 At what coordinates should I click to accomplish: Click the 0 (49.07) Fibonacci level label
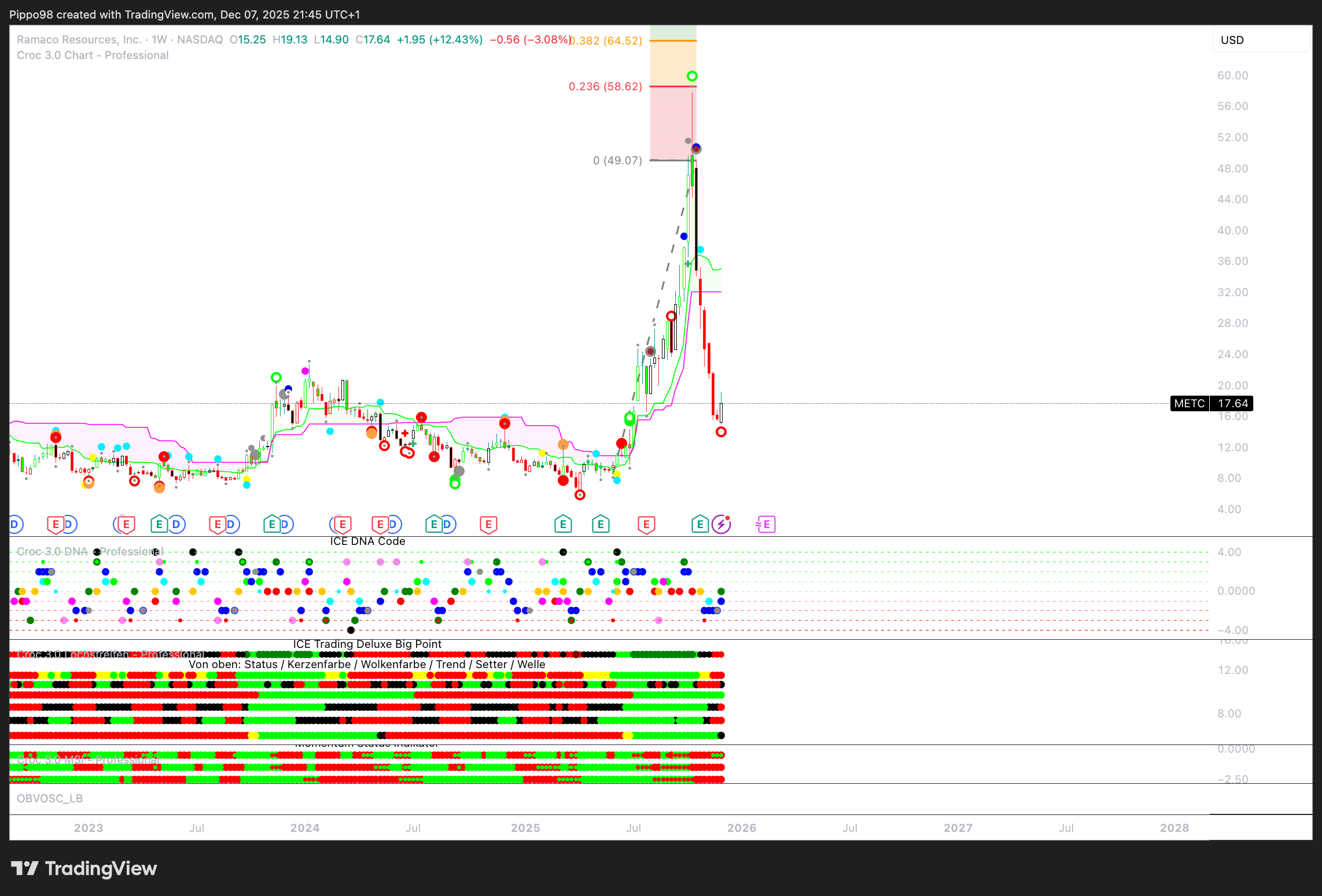pos(617,161)
